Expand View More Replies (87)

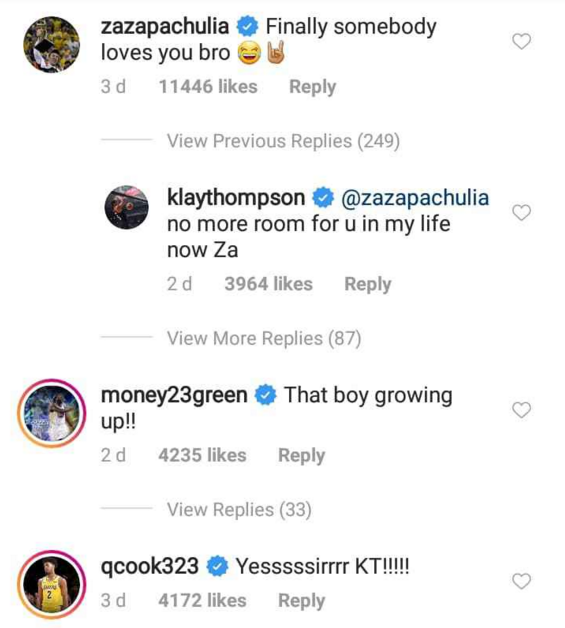click(x=264, y=338)
